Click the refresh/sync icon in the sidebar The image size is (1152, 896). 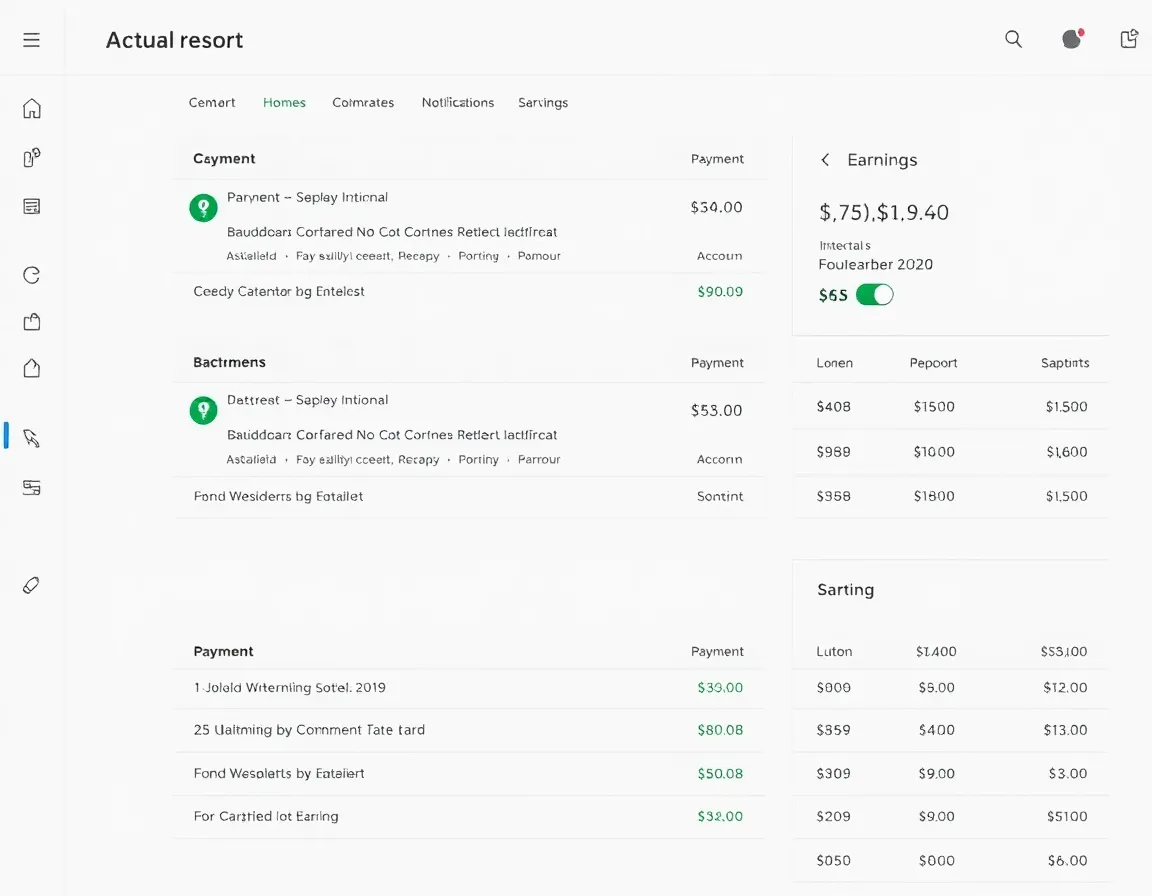(x=31, y=274)
